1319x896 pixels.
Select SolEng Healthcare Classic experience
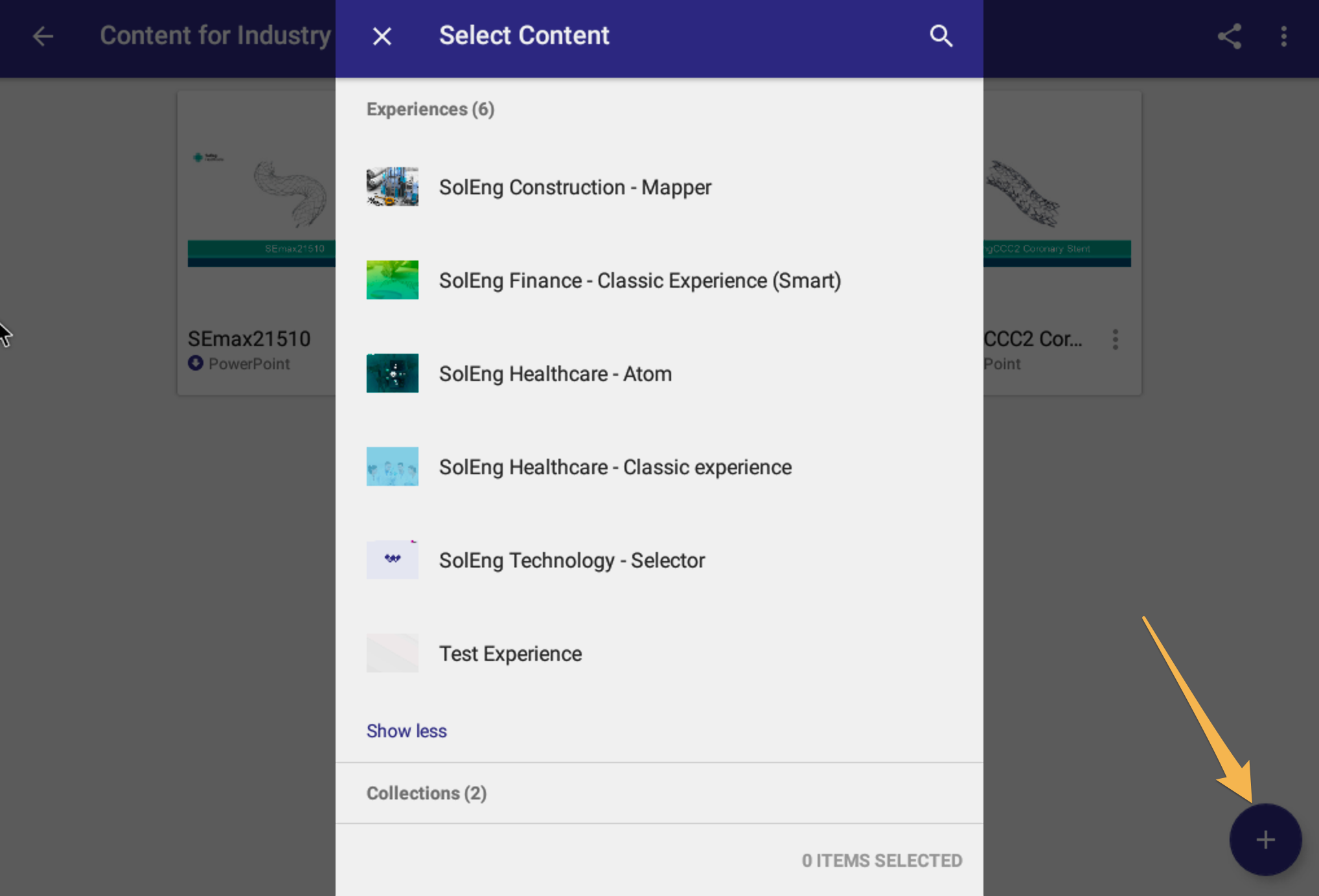(615, 467)
